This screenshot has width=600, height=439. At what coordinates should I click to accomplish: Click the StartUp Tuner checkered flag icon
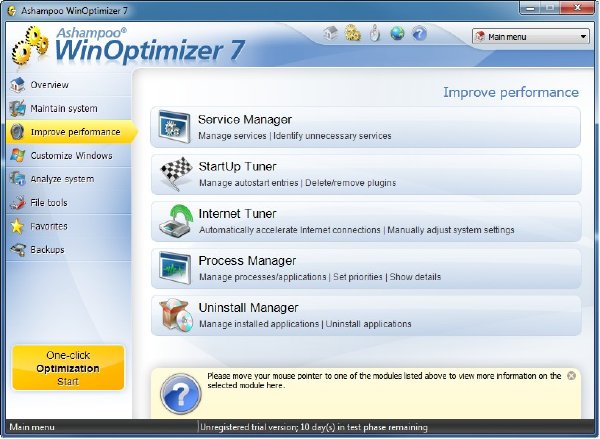click(x=175, y=174)
